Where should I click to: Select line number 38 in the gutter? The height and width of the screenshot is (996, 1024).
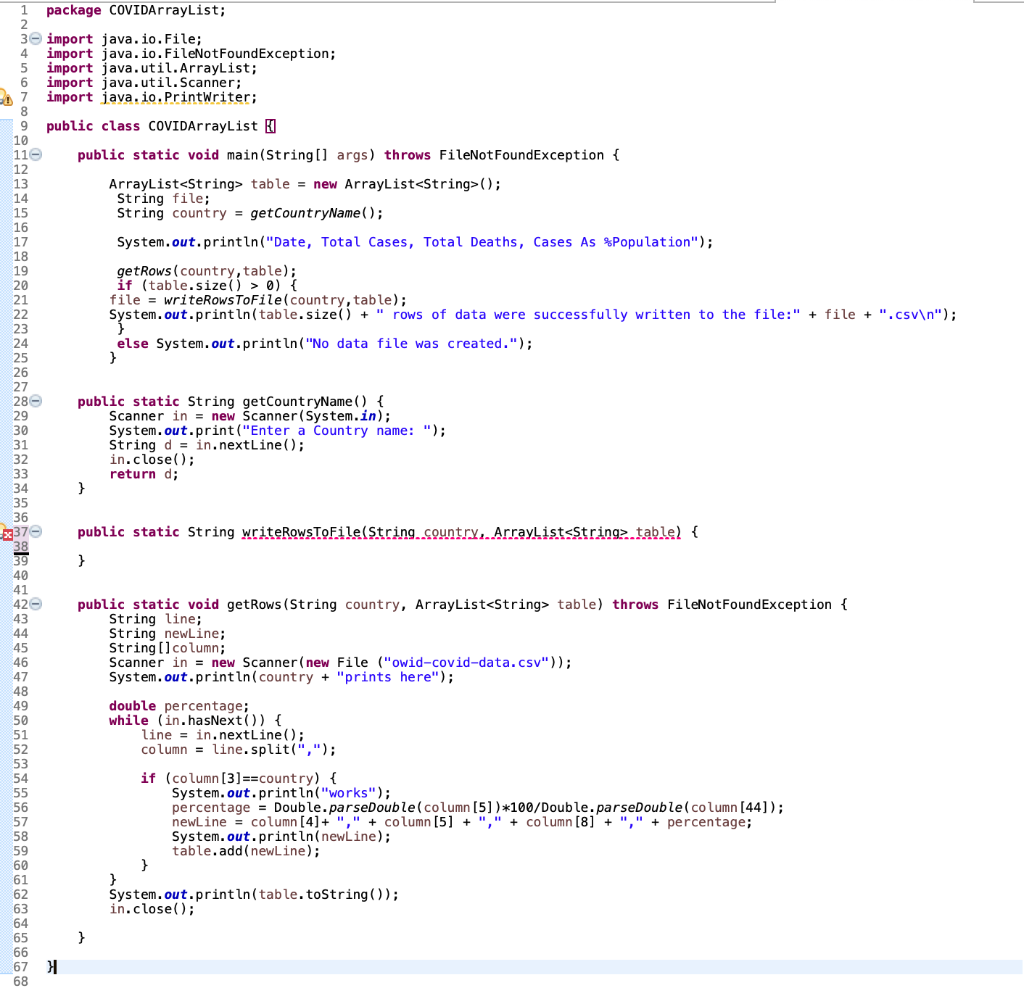coord(22,545)
